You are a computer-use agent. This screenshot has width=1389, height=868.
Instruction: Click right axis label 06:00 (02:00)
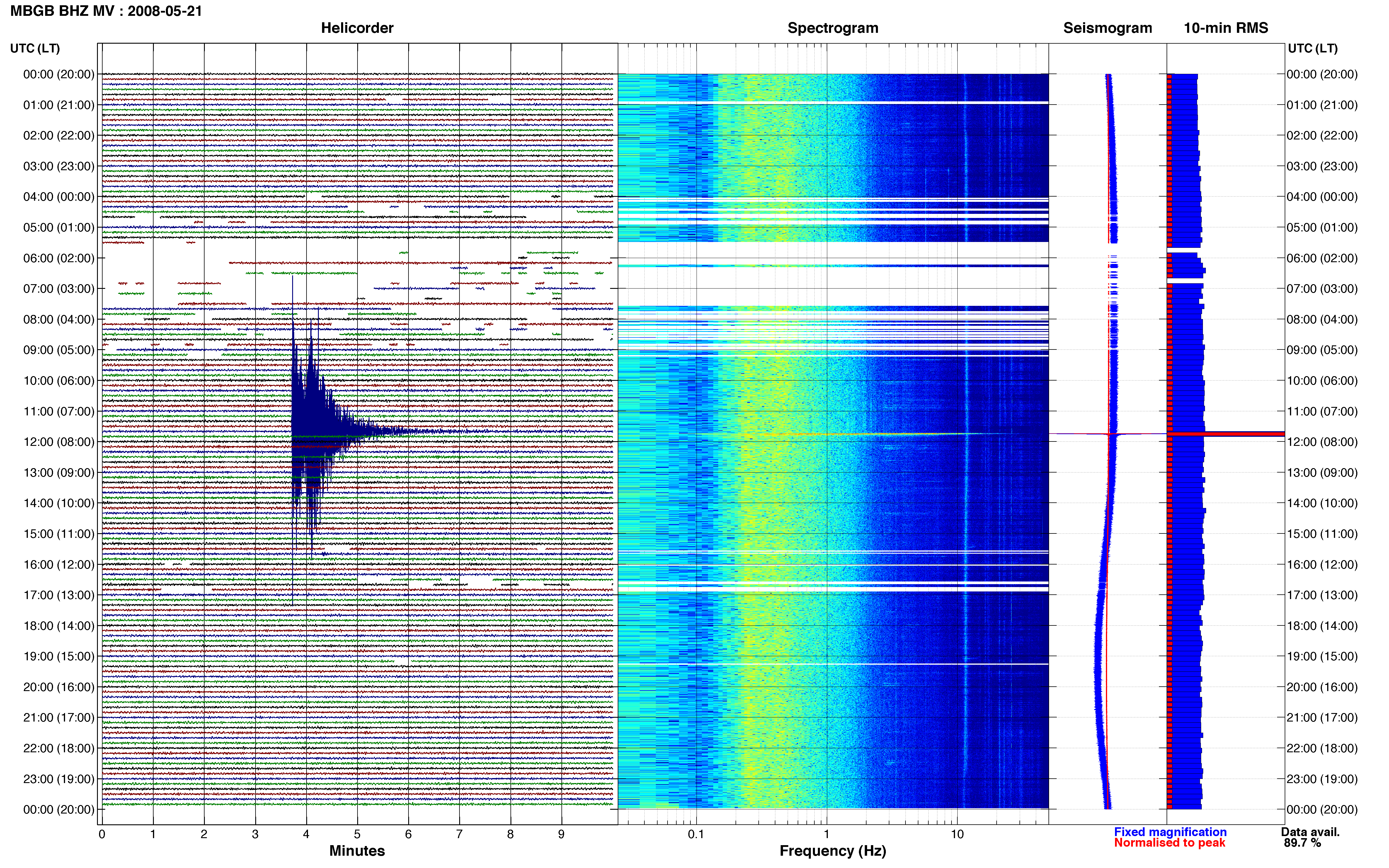[1322, 258]
